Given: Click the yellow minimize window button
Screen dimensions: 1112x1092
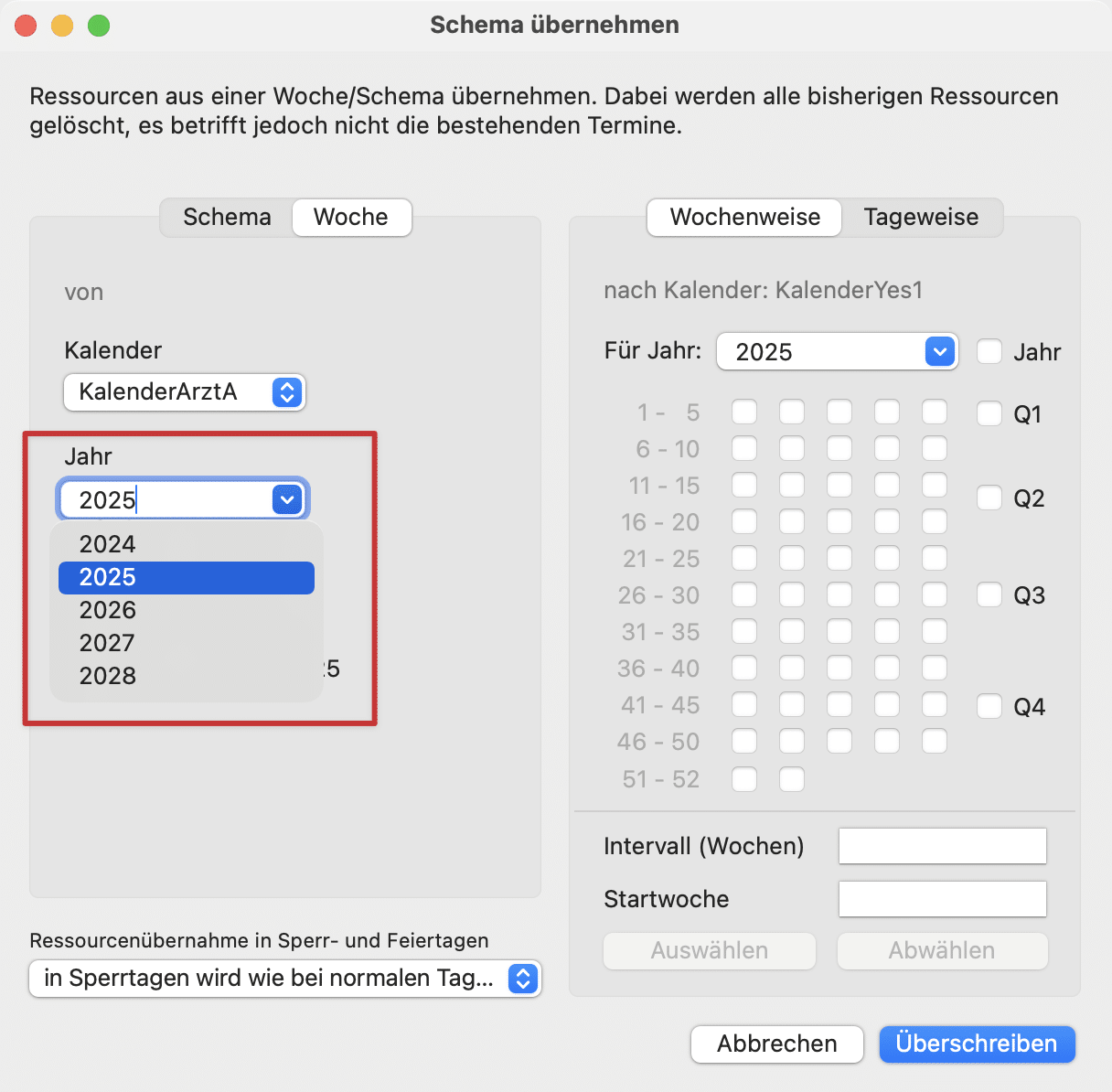Looking at the screenshot, I should pyautogui.click(x=62, y=26).
